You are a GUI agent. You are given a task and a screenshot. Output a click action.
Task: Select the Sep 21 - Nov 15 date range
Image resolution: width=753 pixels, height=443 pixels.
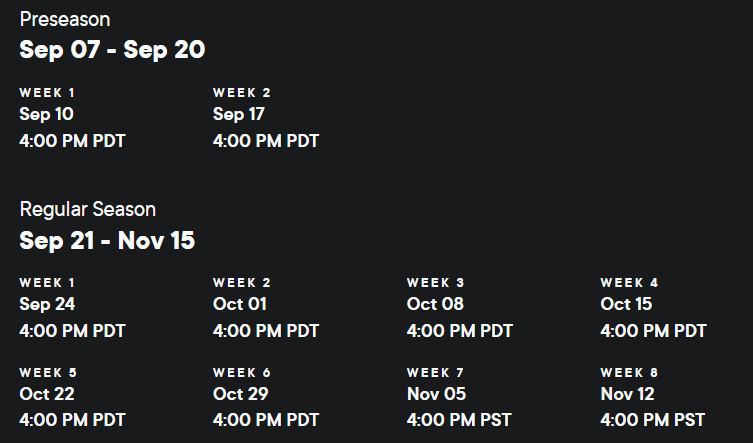(x=107, y=240)
